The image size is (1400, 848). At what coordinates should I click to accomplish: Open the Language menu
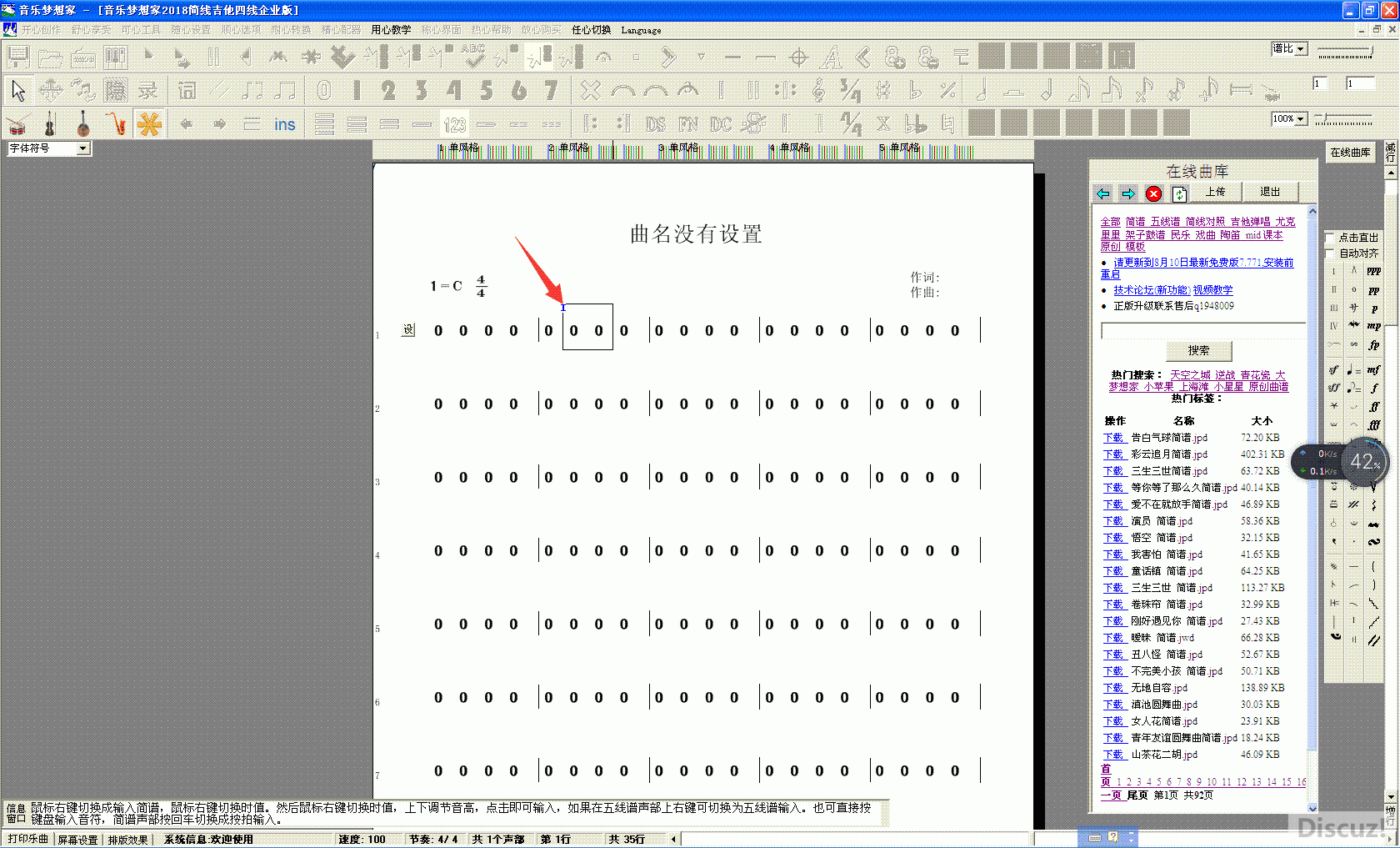coord(641,30)
